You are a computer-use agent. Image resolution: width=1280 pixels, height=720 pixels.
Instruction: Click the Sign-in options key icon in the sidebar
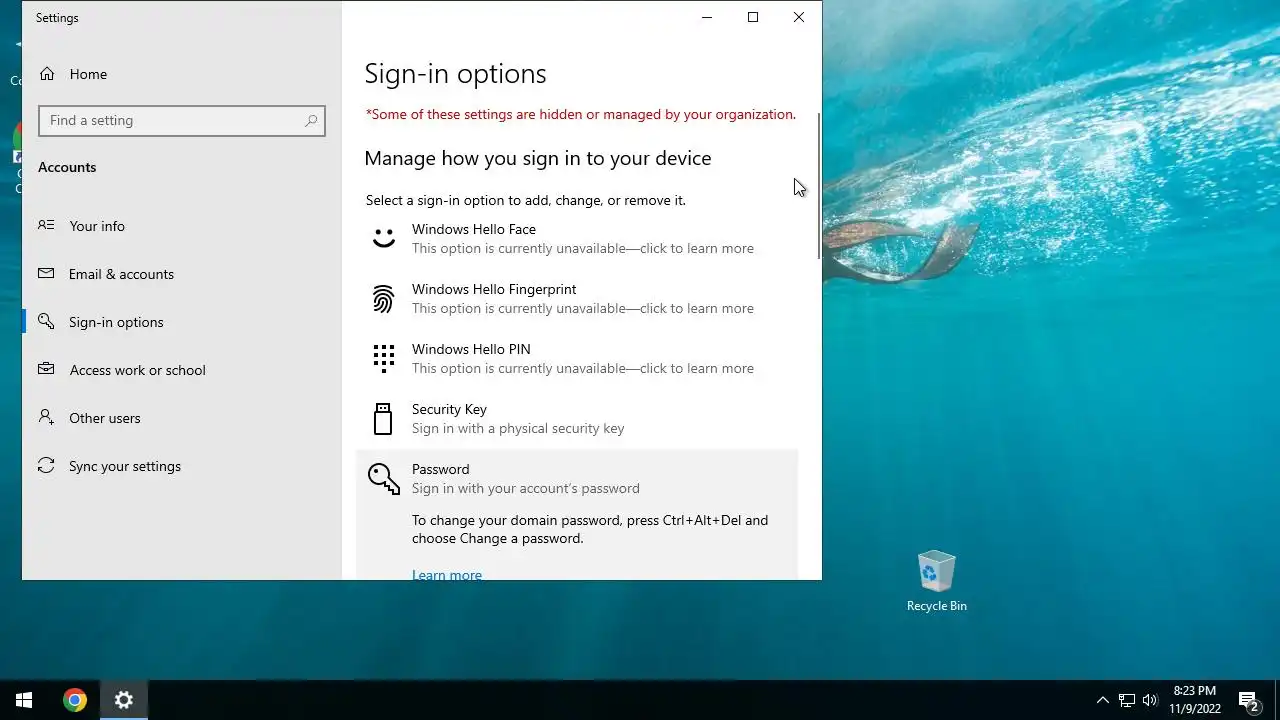click(46, 322)
